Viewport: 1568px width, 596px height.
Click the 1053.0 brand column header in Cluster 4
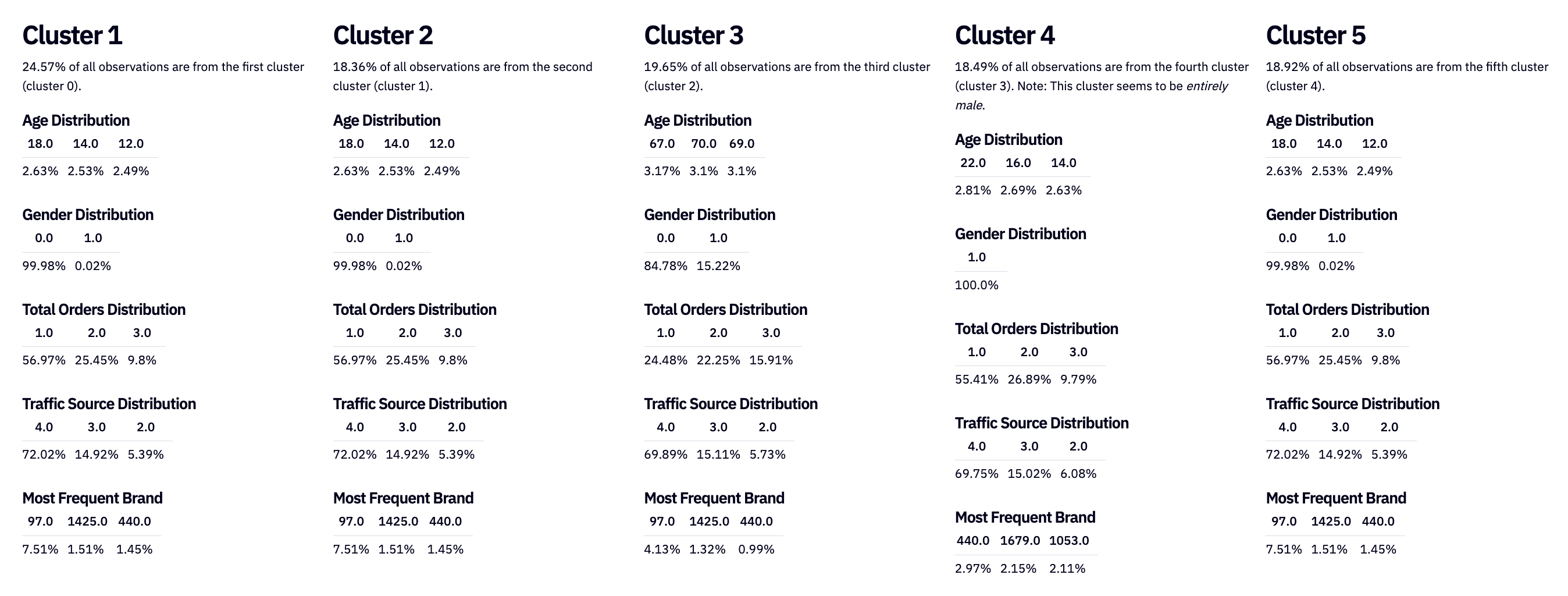[1069, 541]
